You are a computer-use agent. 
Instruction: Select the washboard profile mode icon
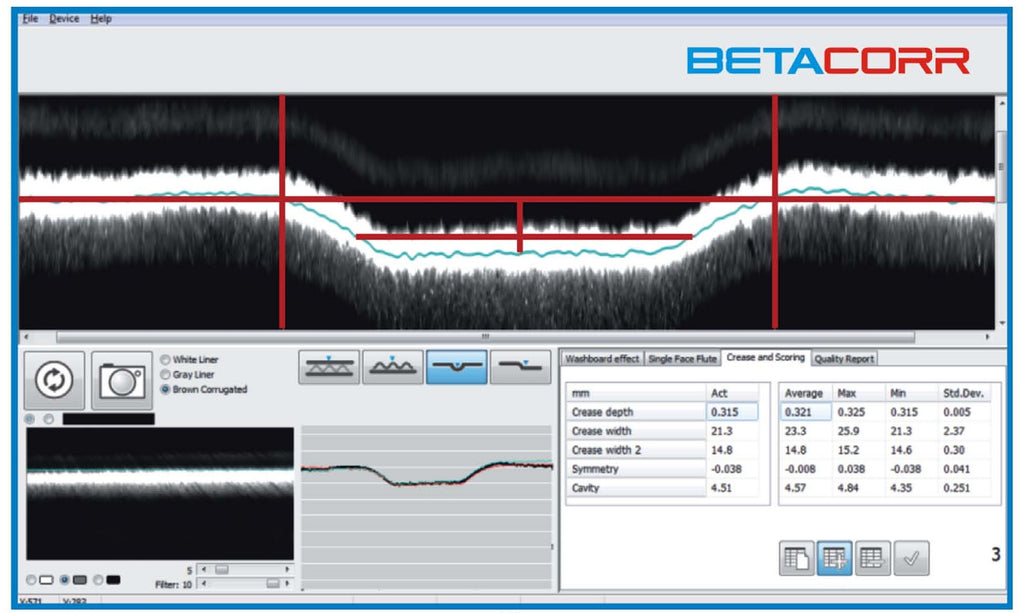pyautogui.click(x=329, y=368)
